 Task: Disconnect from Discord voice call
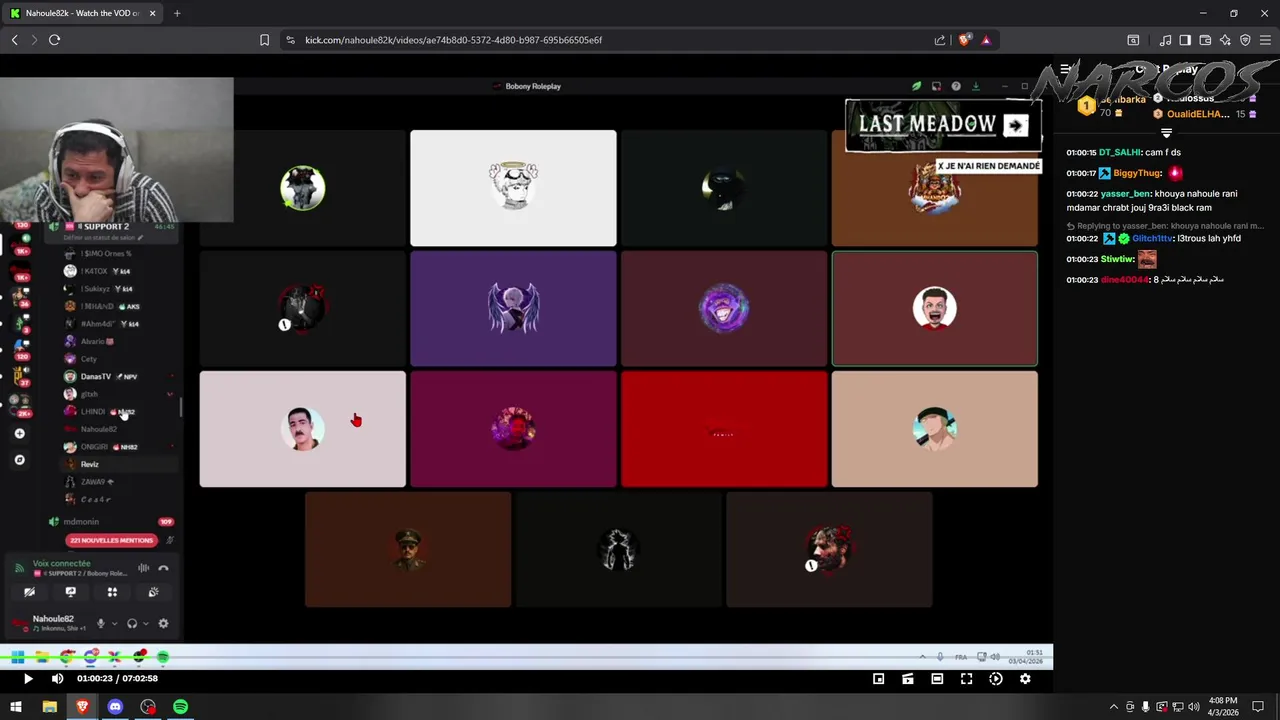(163, 568)
